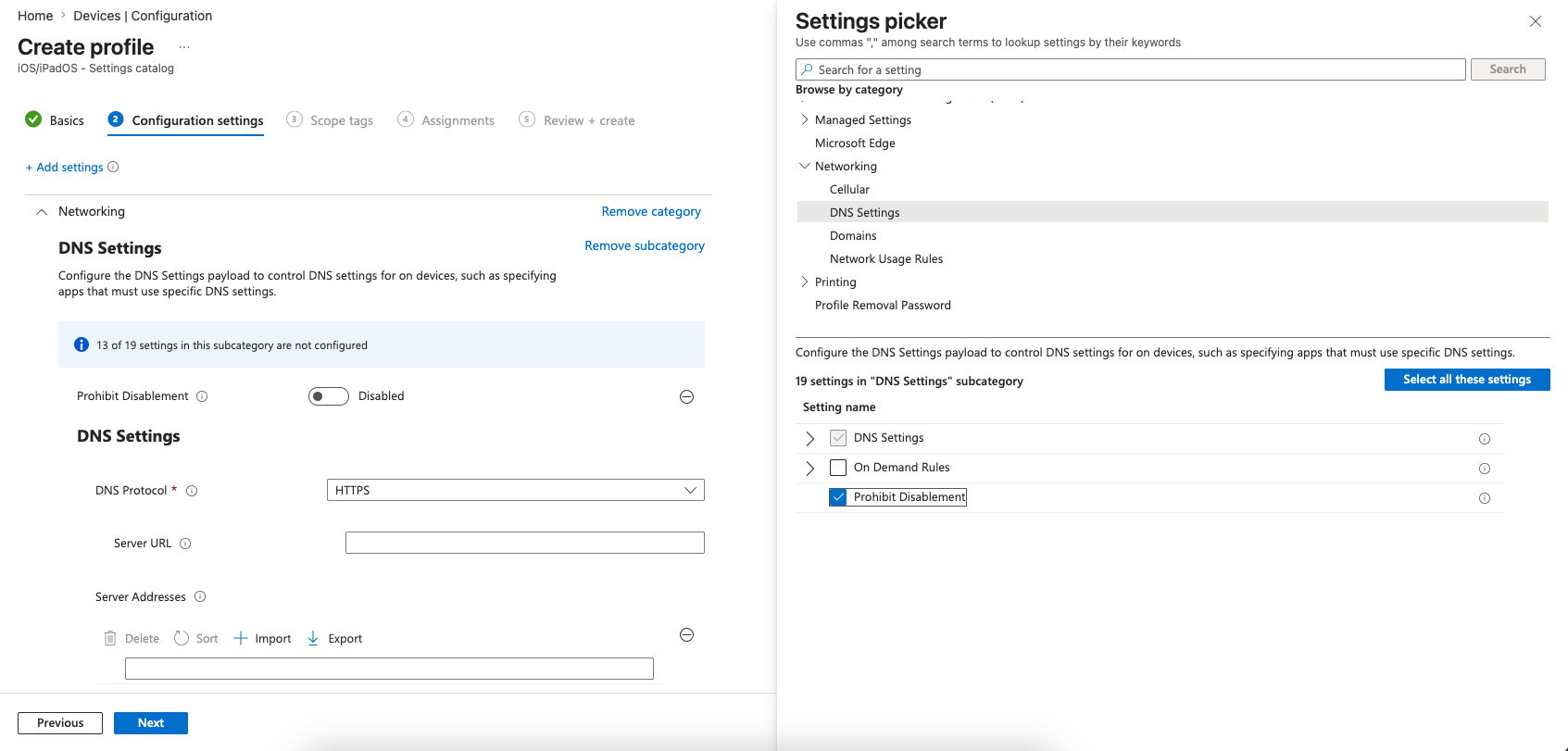Click Home breadcrumb
1568x751 pixels.
(x=35, y=16)
